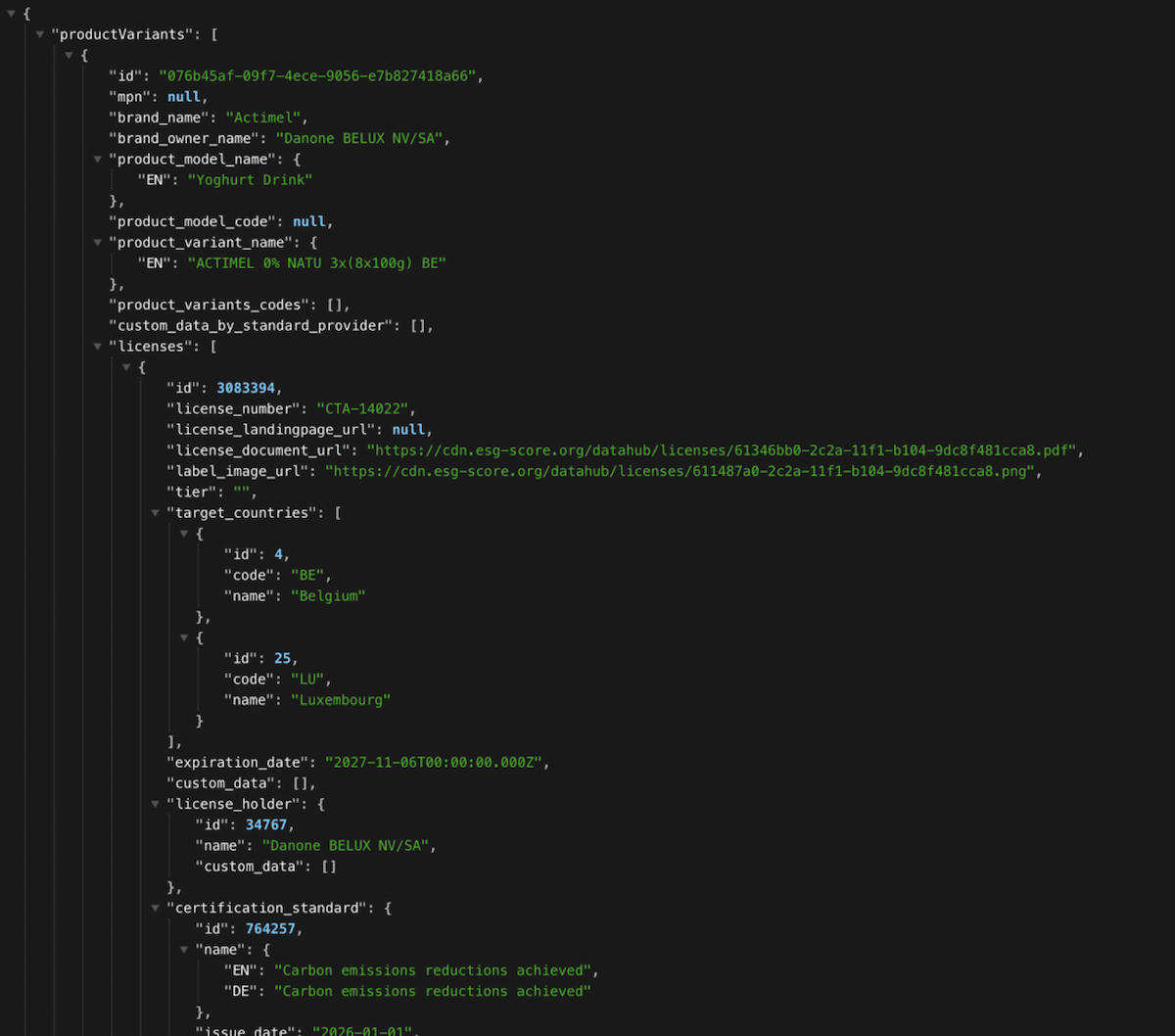Click the DE "Carbon emissions reductions achieved" value
The height and width of the screenshot is (1036, 1175).
pyautogui.click(x=432, y=991)
